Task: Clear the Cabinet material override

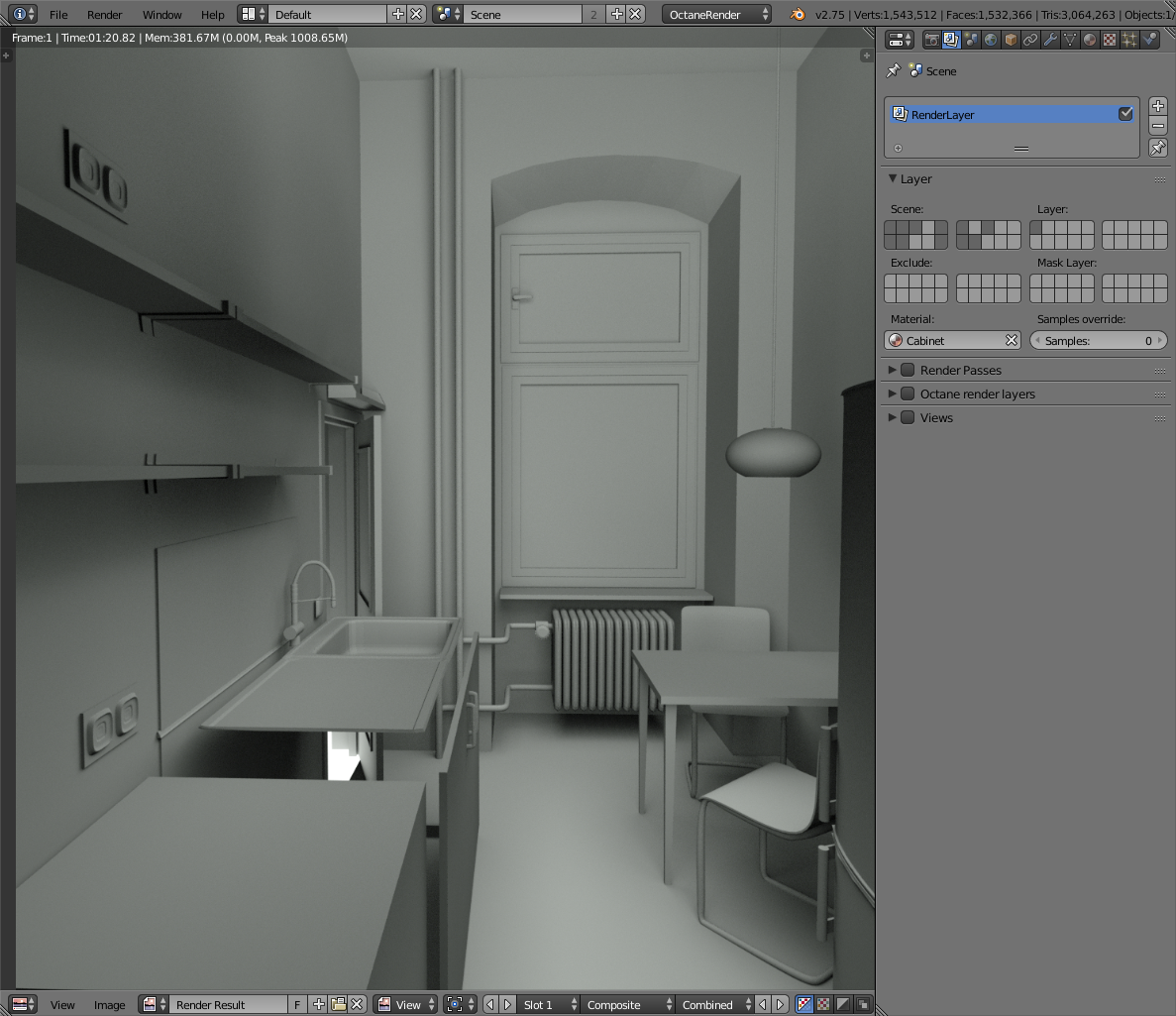Action: point(1011,341)
